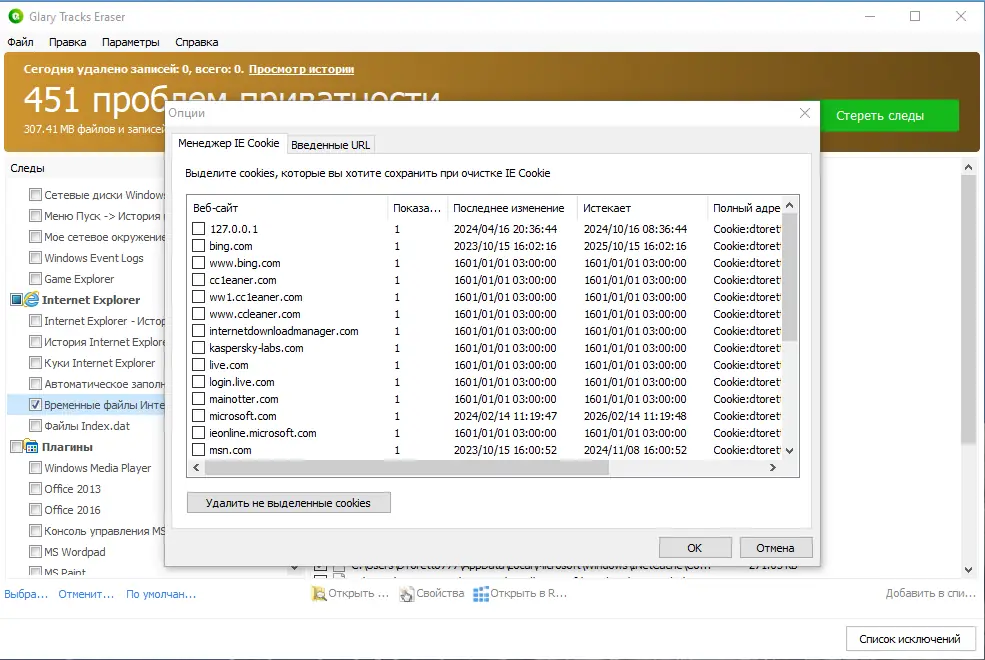Open the Справка menu

(x=197, y=42)
